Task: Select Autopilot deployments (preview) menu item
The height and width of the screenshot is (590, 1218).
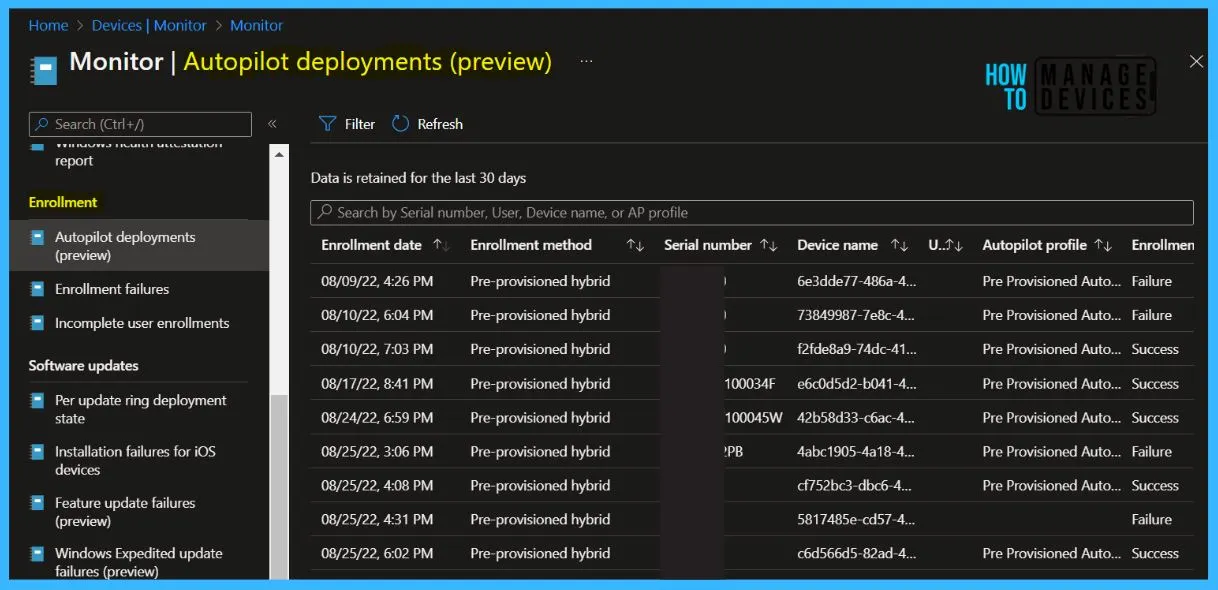Action: point(139,246)
